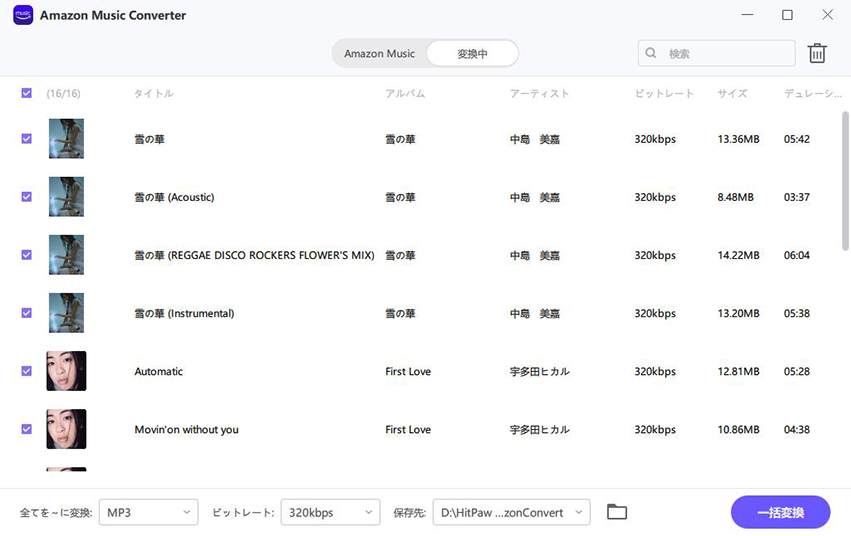Image resolution: width=851 pixels, height=536 pixels.
Task: Open the MP3 format dropdown
Action: pyautogui.click(x=149, y=512)
